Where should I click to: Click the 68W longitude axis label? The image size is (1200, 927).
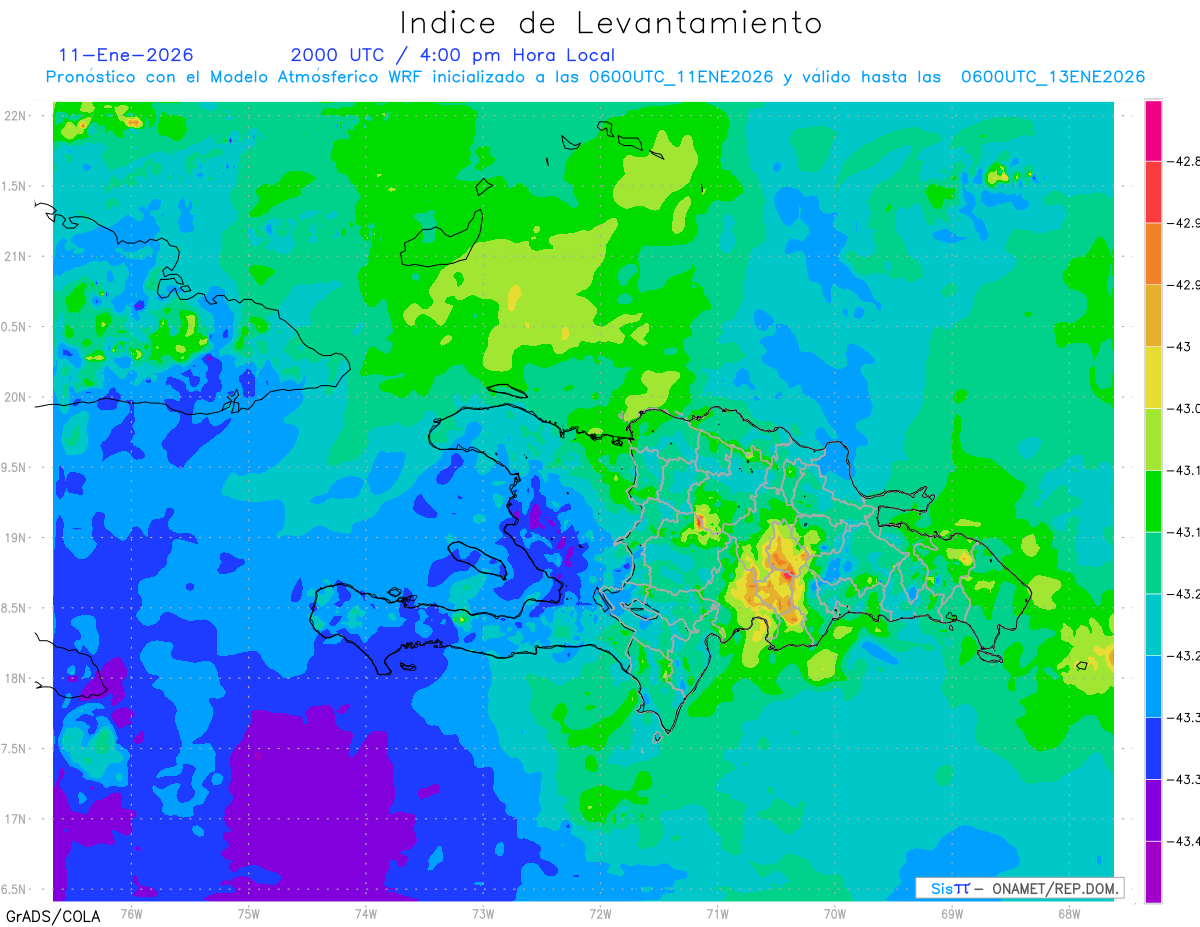pyautogui.click(x=1068, y=913)
